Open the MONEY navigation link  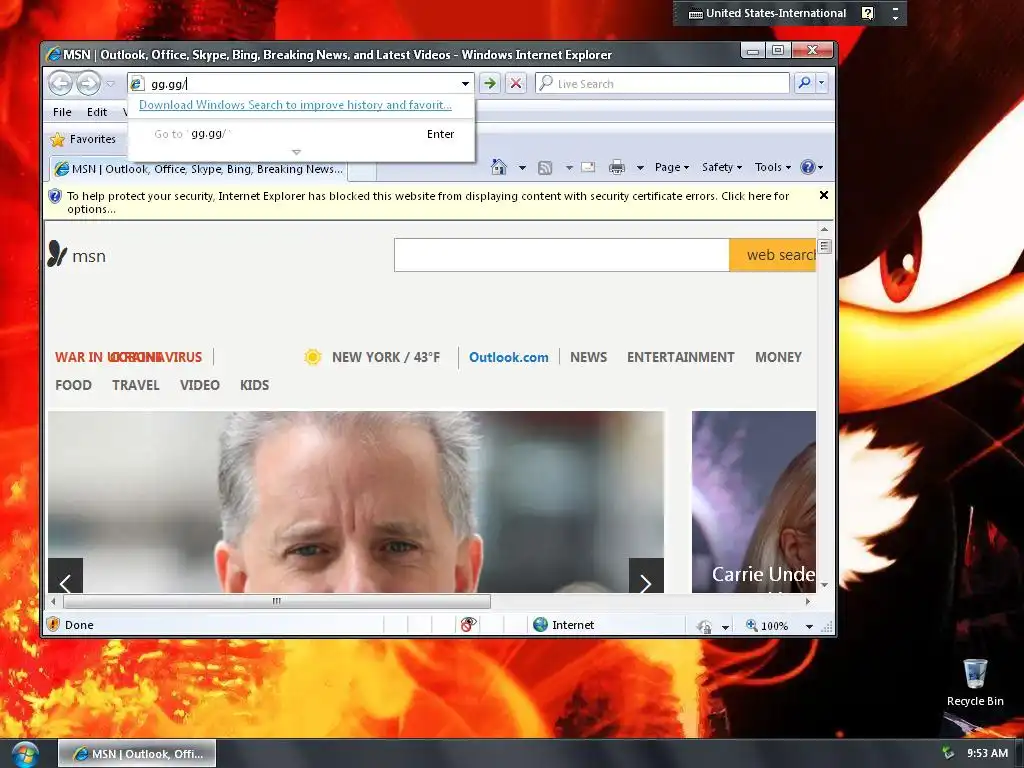coord(778,357)
